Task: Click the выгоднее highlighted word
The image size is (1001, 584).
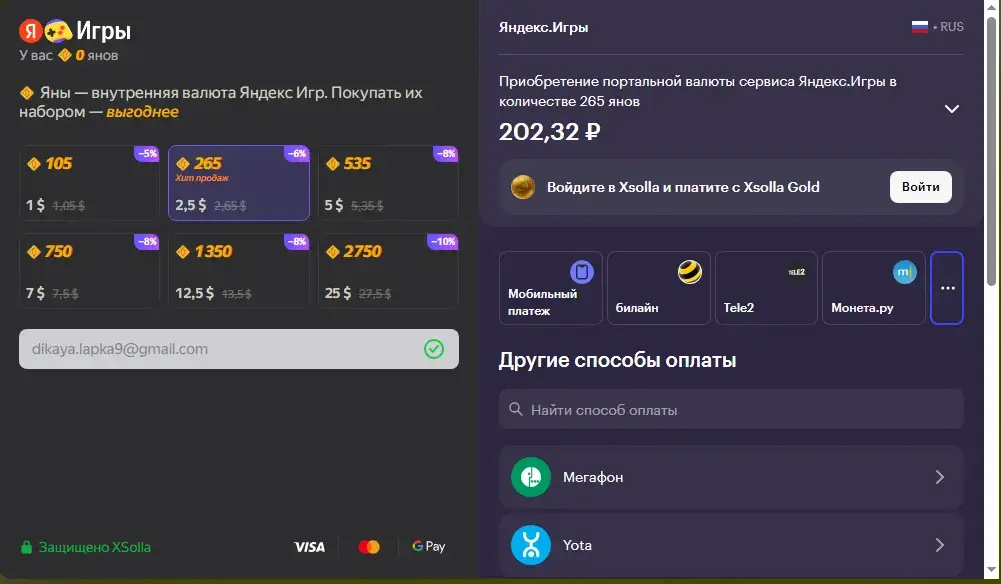Action: coord(142,112)
